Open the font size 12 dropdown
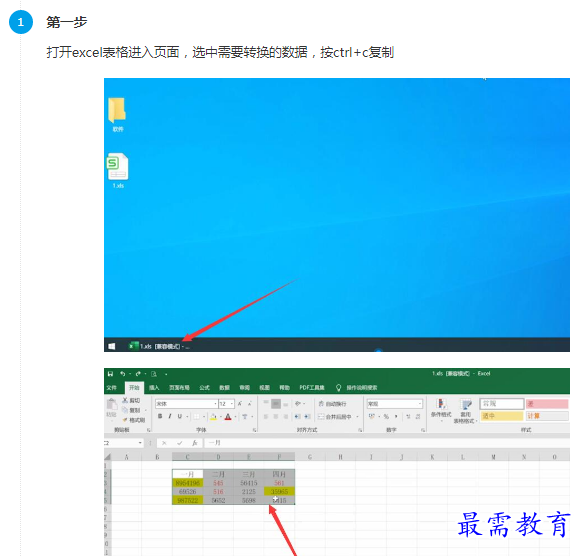This screenshot has width=579, height=556. [232, 404]
